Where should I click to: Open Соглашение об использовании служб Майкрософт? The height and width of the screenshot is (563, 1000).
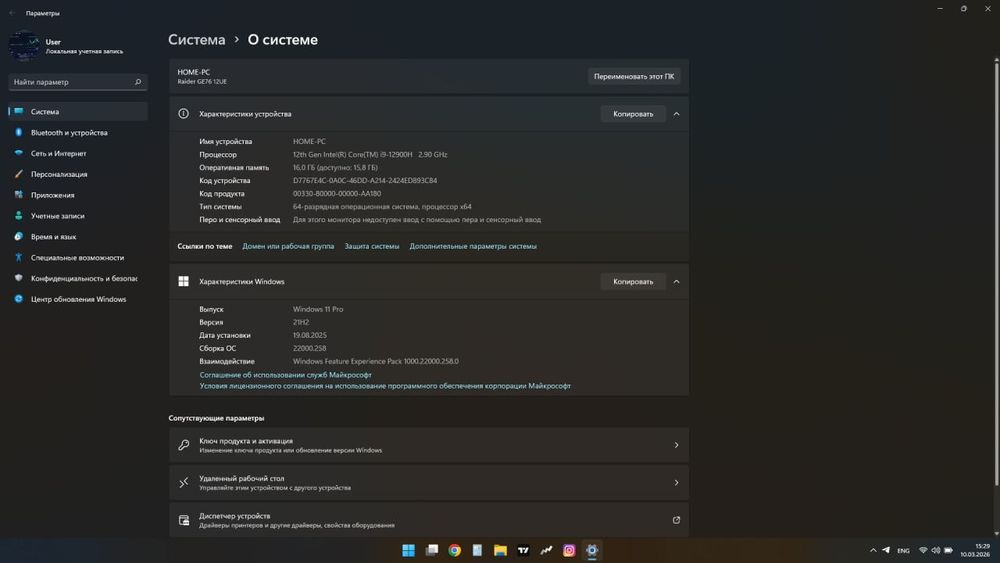[285, 375]
